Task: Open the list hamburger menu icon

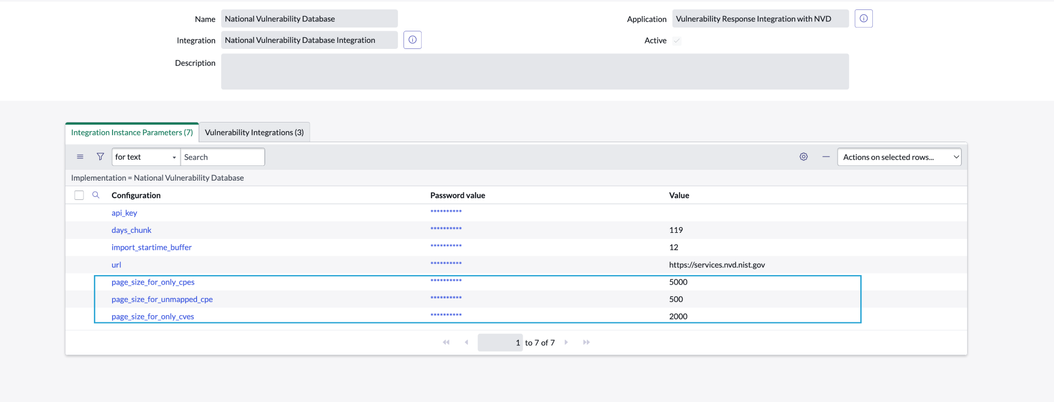Action: pyautogui.click(x=80, y=157)
